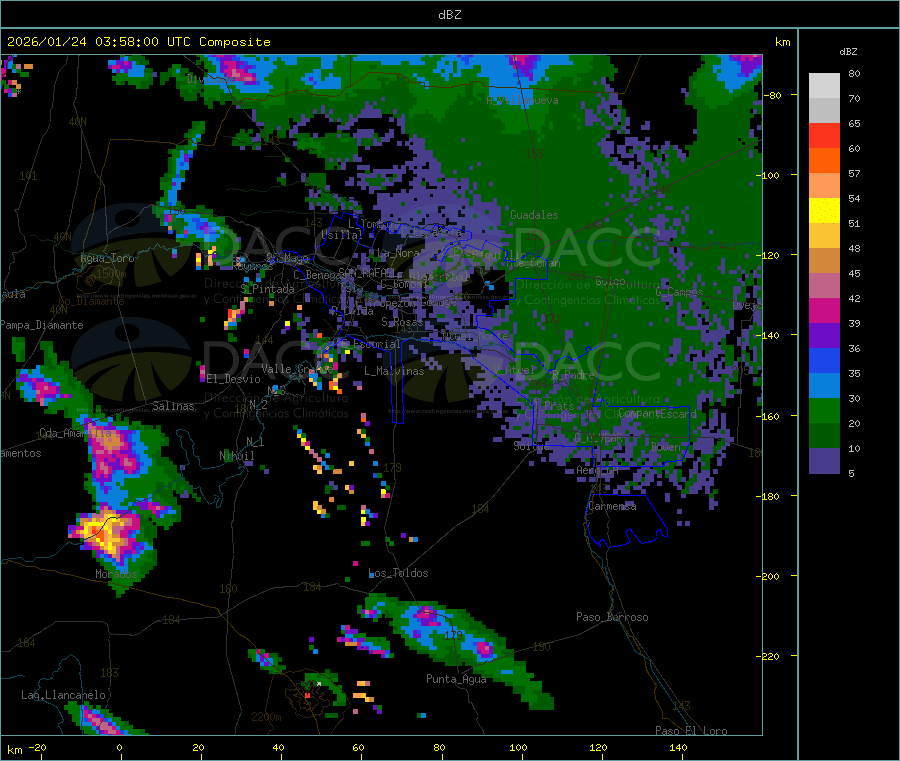900x761 pixels.
Task: Click the '42' value in the dBZ legend
Action: pyautogui.click(x=854, y=298)
